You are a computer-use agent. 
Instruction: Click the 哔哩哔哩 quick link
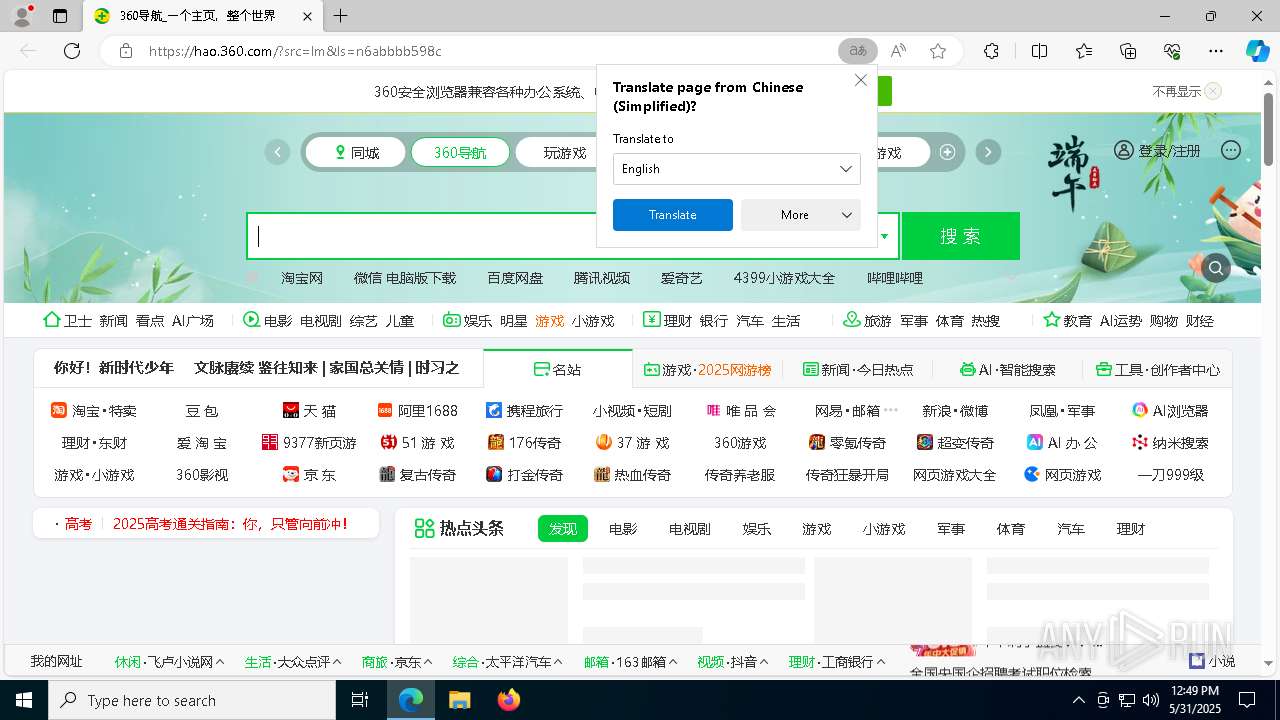(895, 278)
